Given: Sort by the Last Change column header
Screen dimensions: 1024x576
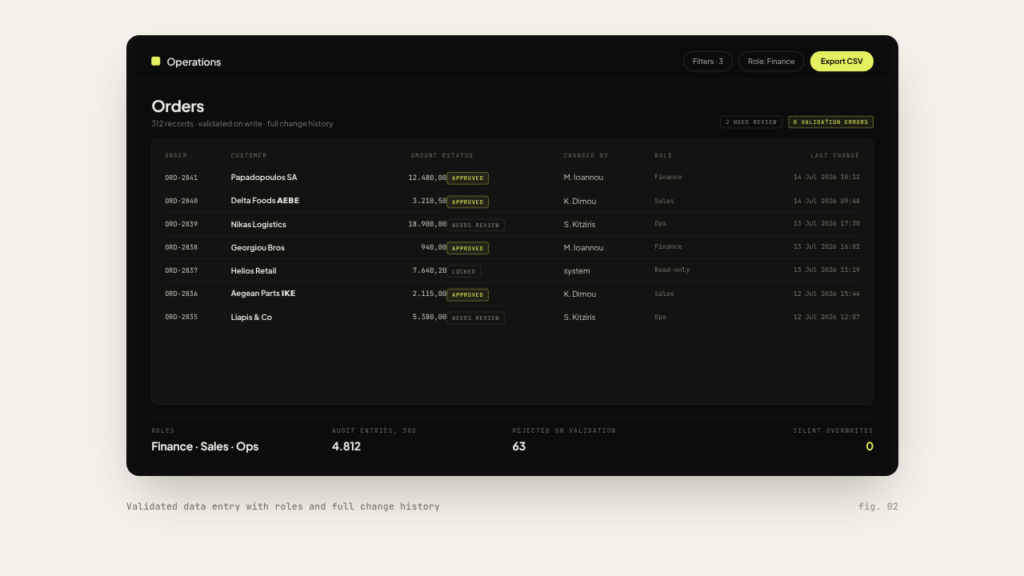Looking at the screenshot, I should tap(835, 155).
